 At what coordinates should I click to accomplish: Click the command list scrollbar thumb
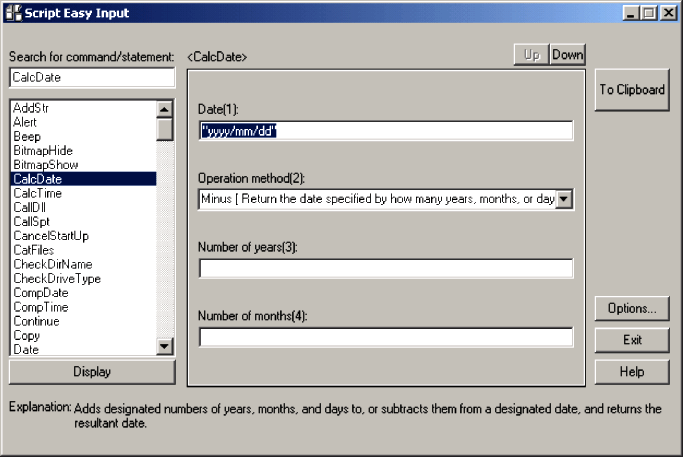165,129
